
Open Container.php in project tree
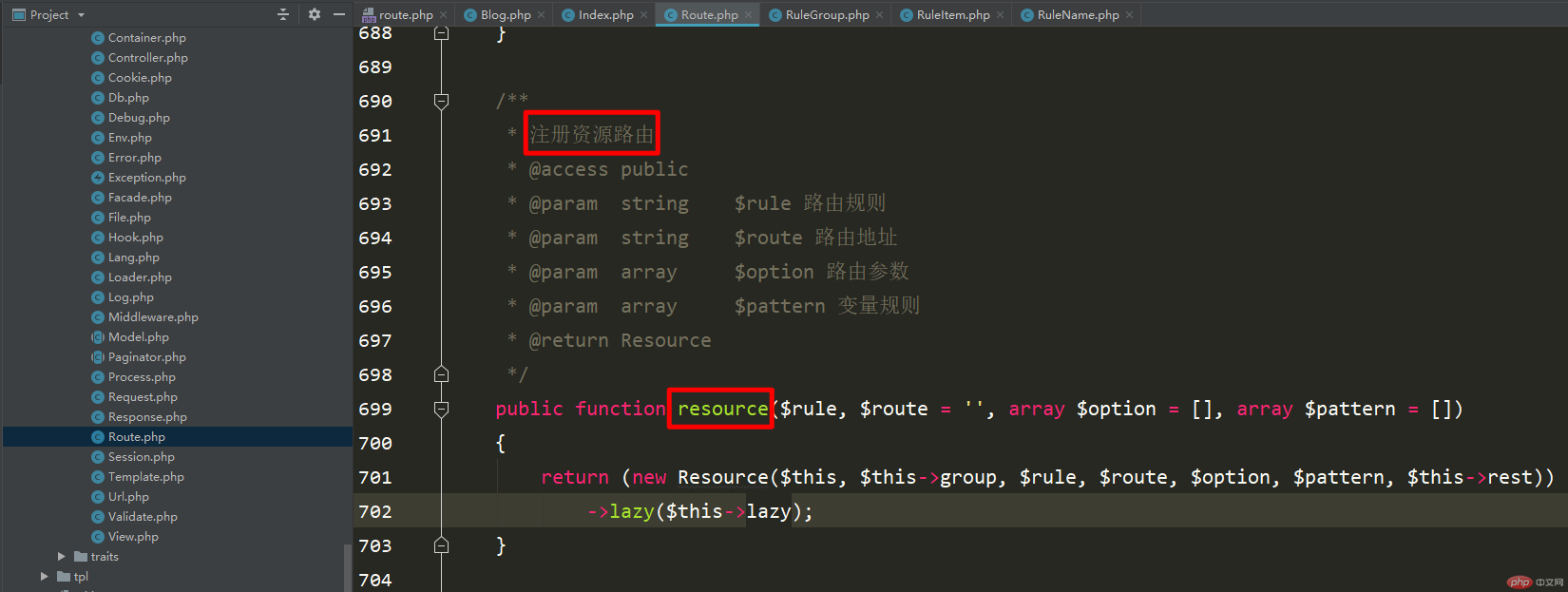coord(146,38)
